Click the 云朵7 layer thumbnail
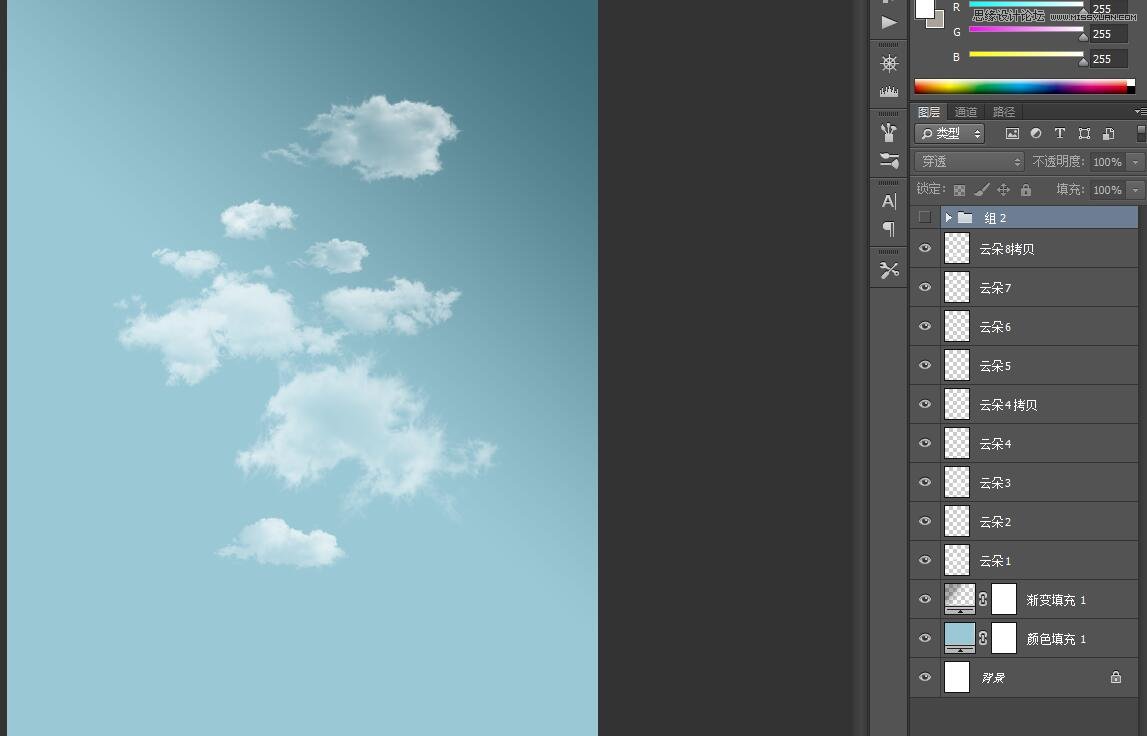The image size is (1147, 736). coord(957,287)
